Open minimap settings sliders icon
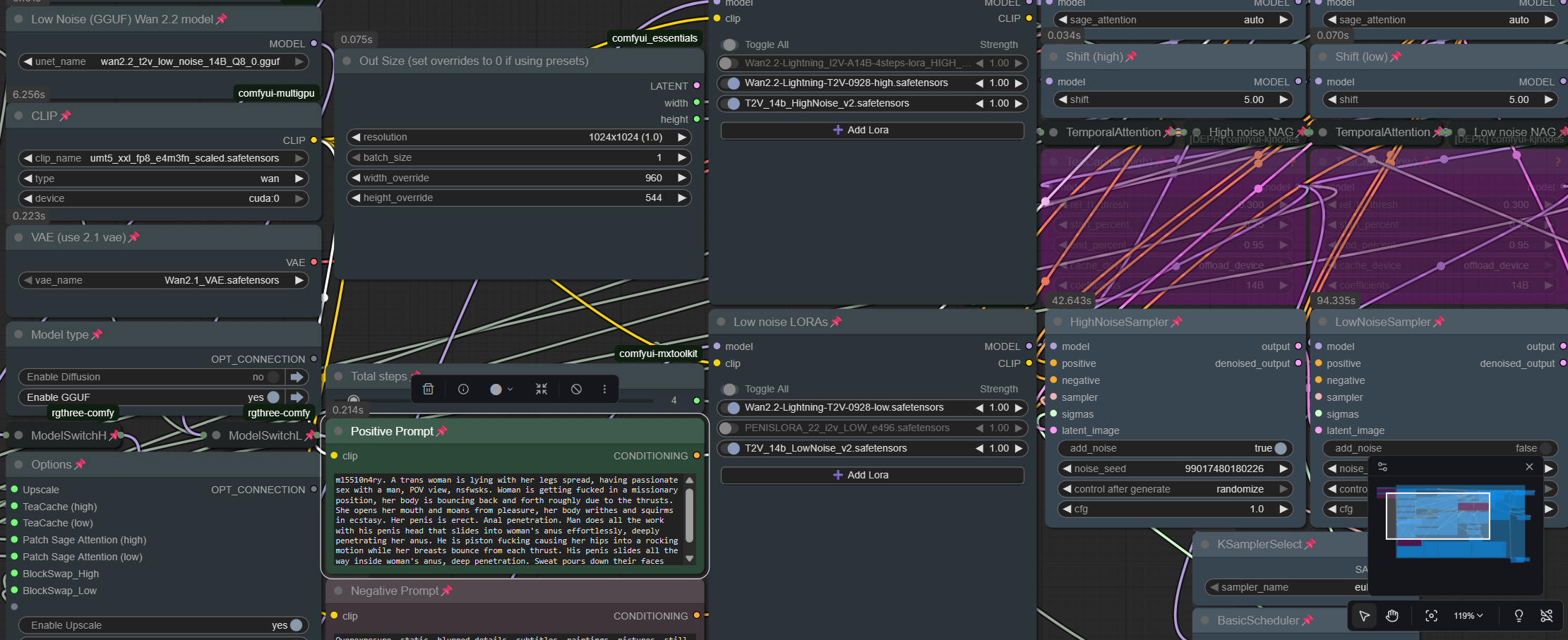1568x640 pixels. pos(1382,467)
